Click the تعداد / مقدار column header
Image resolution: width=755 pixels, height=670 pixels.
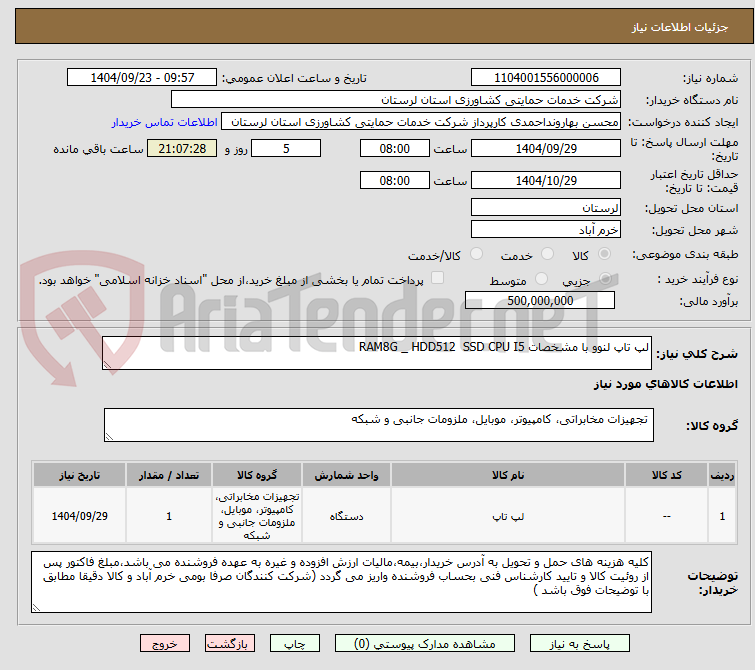point(169,475)
